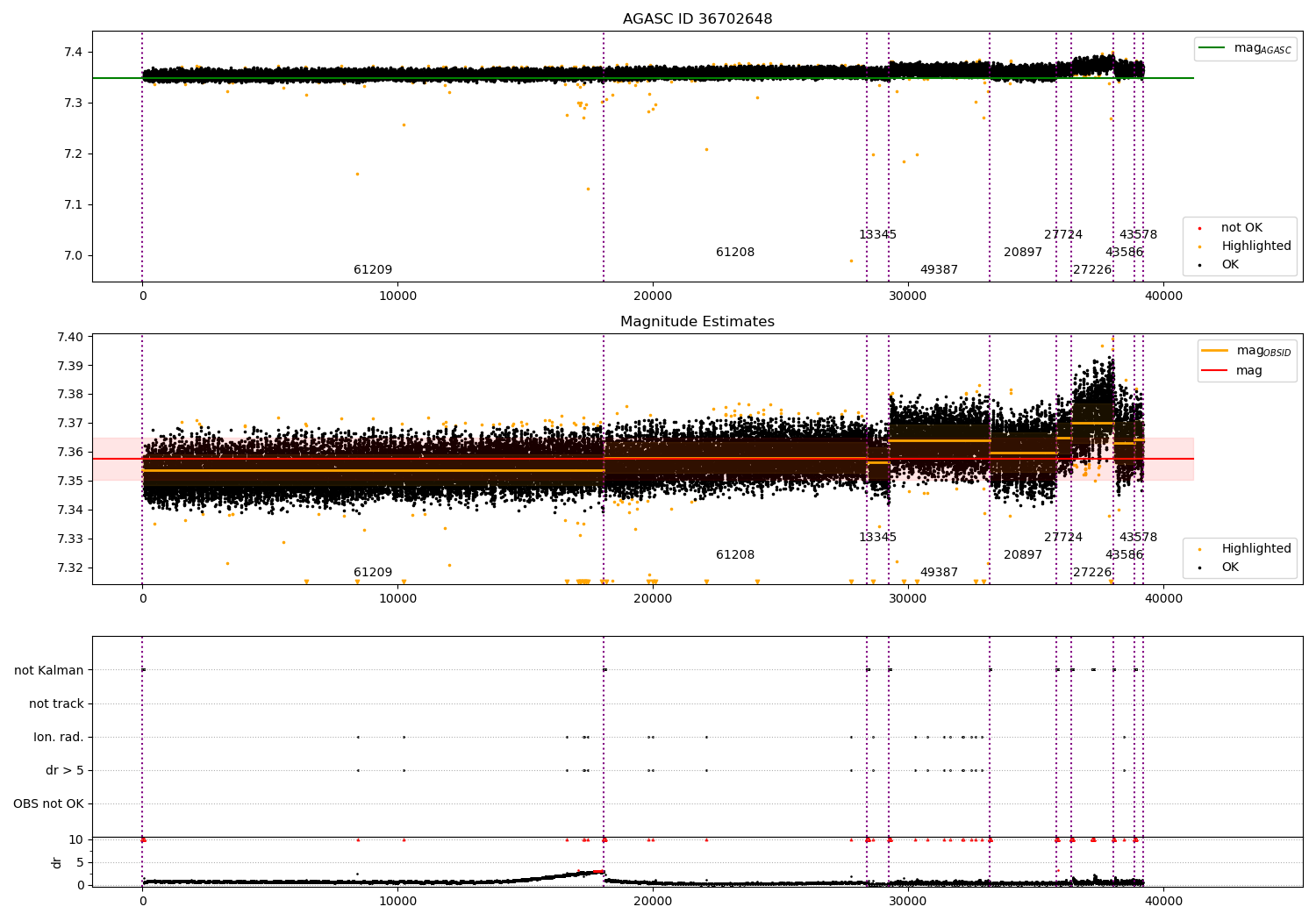Click obsid label 49387 in Magnitude Estimates plot
The image size is (1316, 921).
(939, 572)
